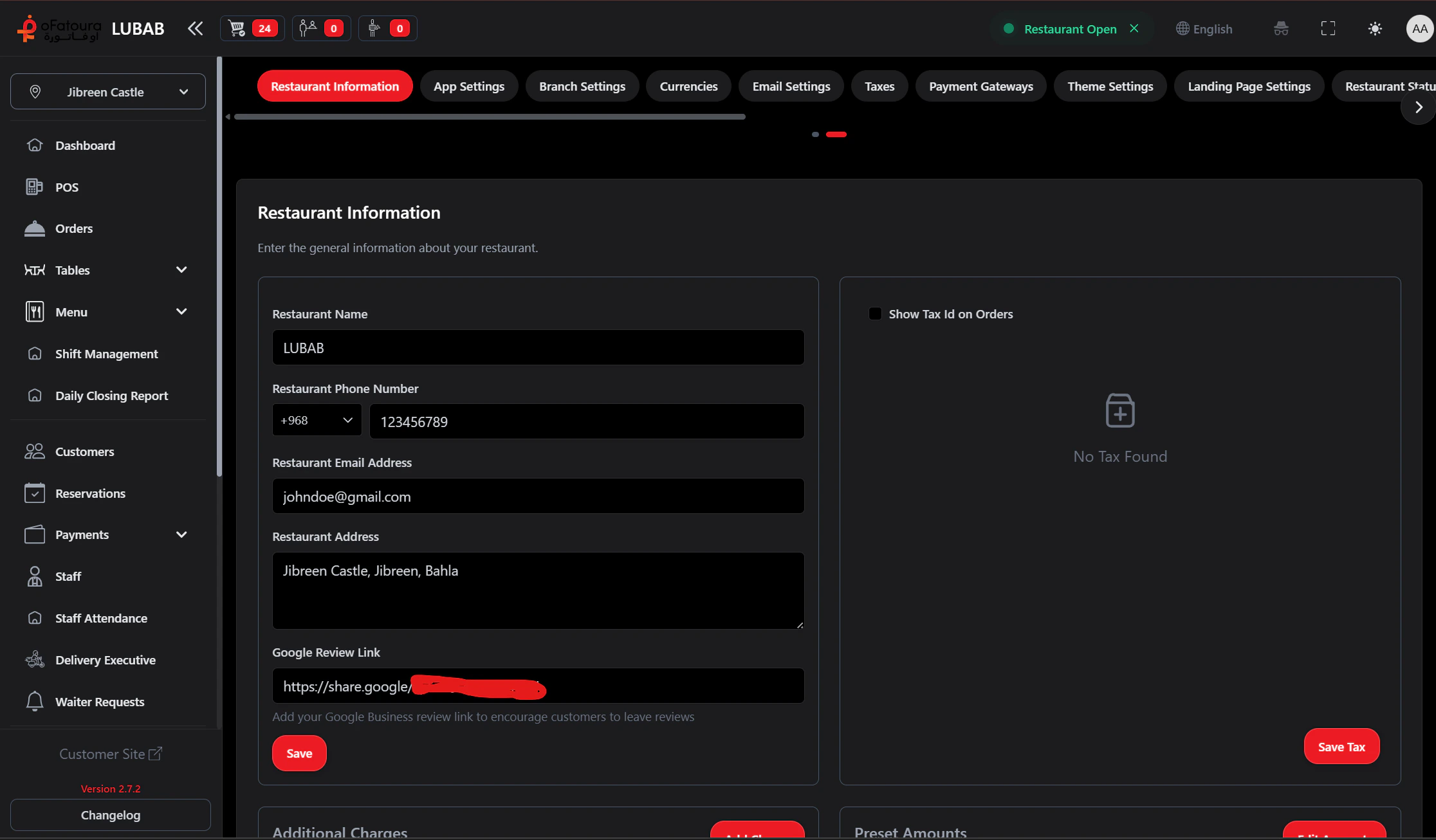Open the Jibreen Castle branch dropdown

click(x=107, y=92)
